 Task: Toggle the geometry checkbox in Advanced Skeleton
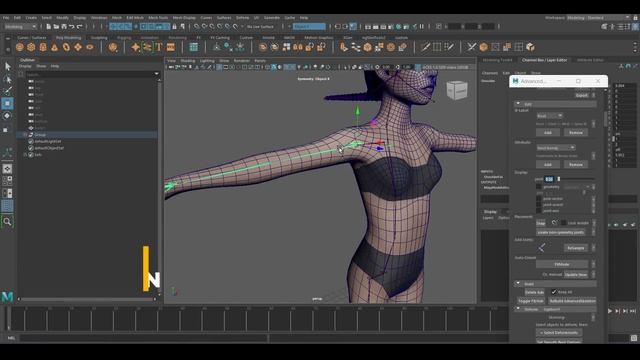pyautogui.click(x=539, y=187)
